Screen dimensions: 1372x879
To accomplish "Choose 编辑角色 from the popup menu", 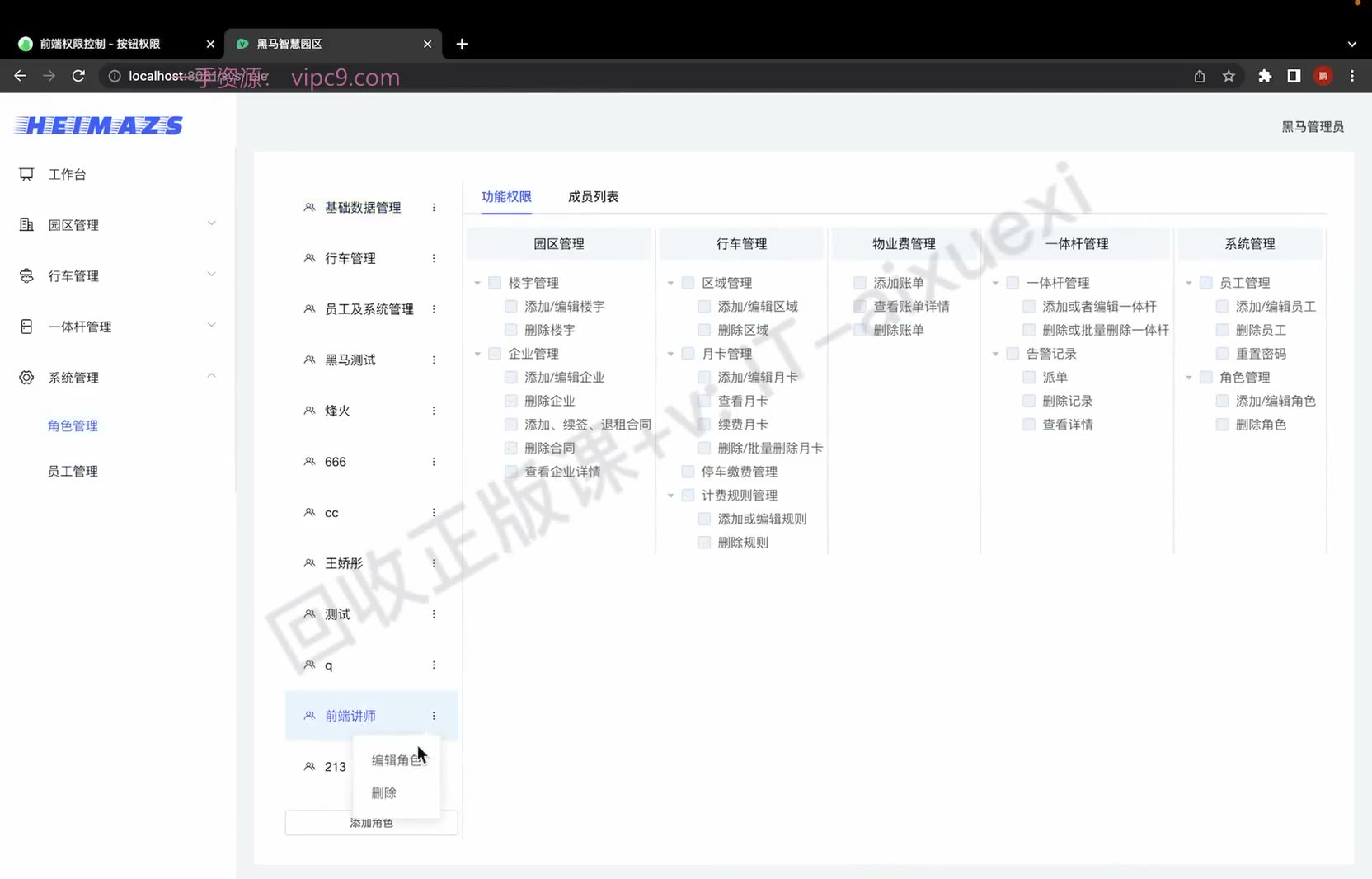I will tap(397, 760).
